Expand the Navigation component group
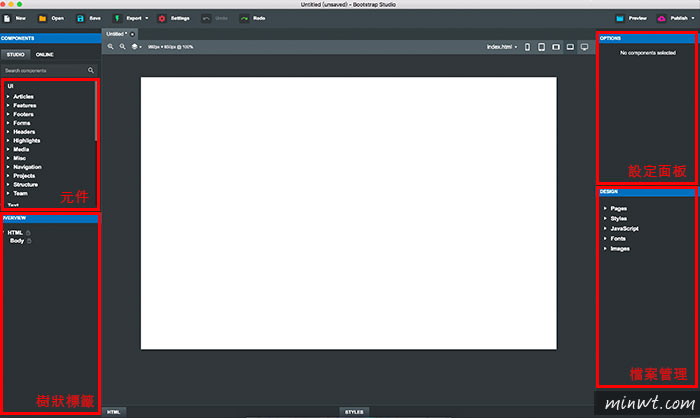 (x=8, y=167)
